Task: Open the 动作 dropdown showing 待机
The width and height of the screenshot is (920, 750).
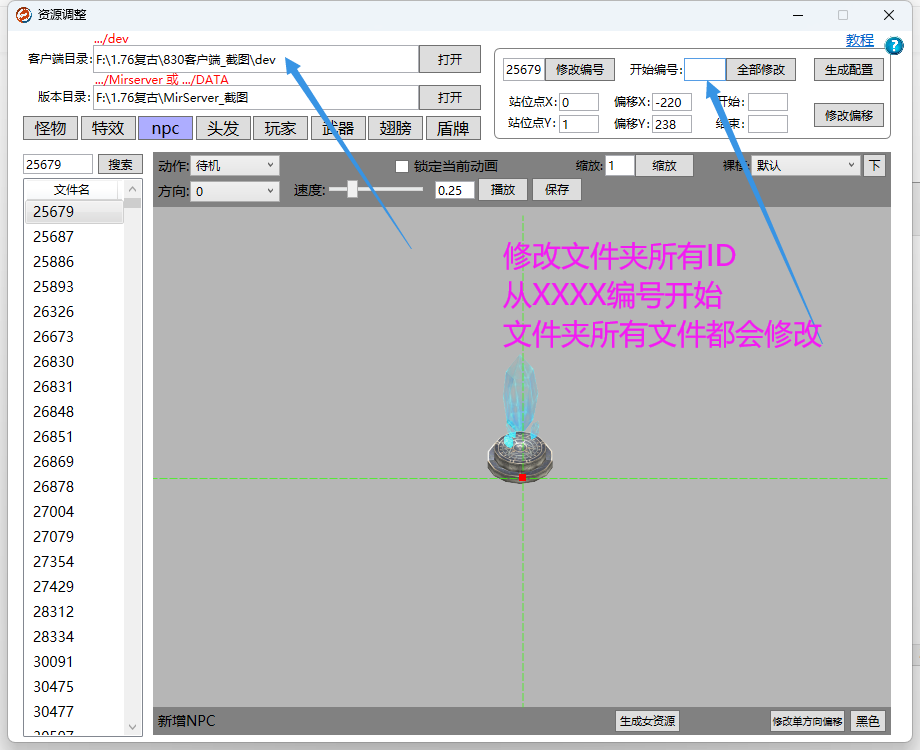Action: (x=236, y=166)
